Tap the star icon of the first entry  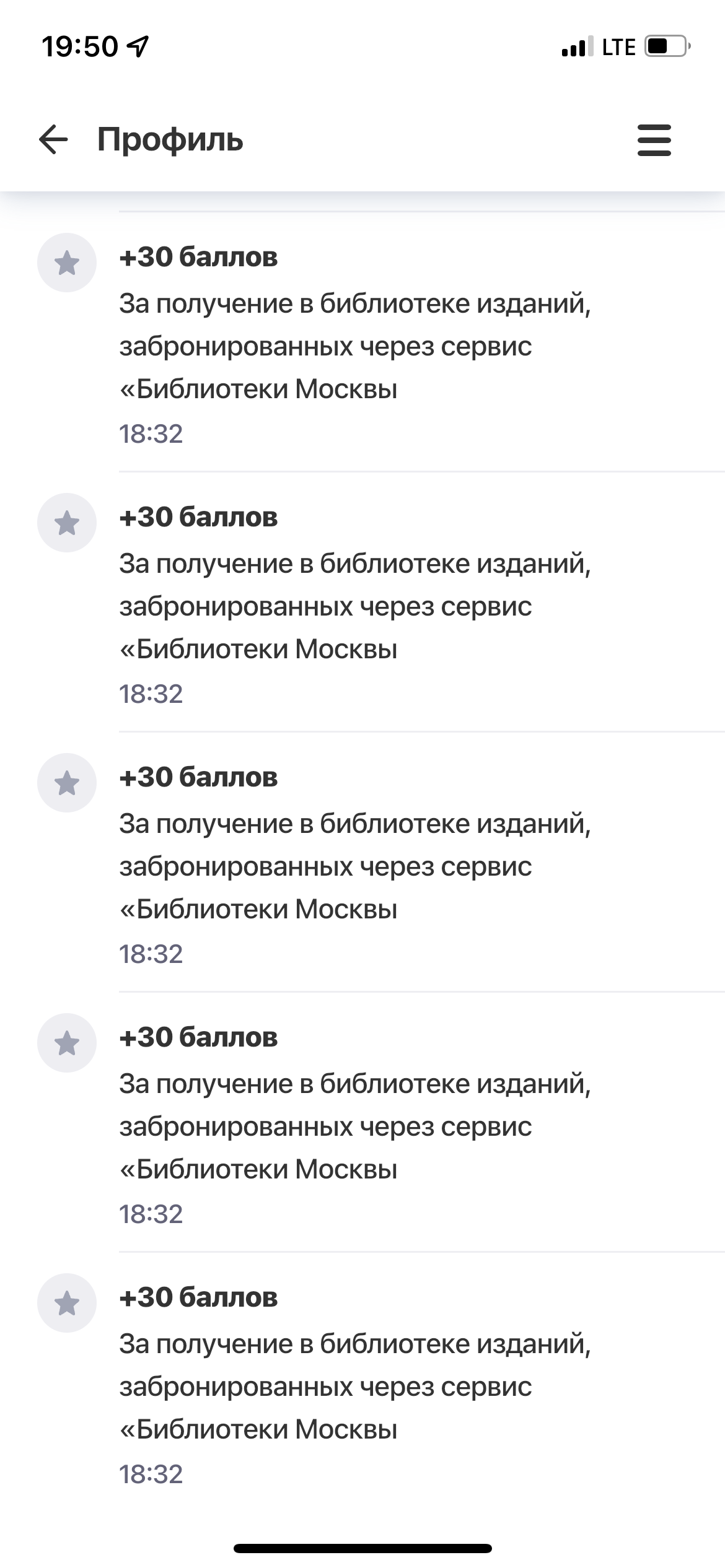coord(67,263)
